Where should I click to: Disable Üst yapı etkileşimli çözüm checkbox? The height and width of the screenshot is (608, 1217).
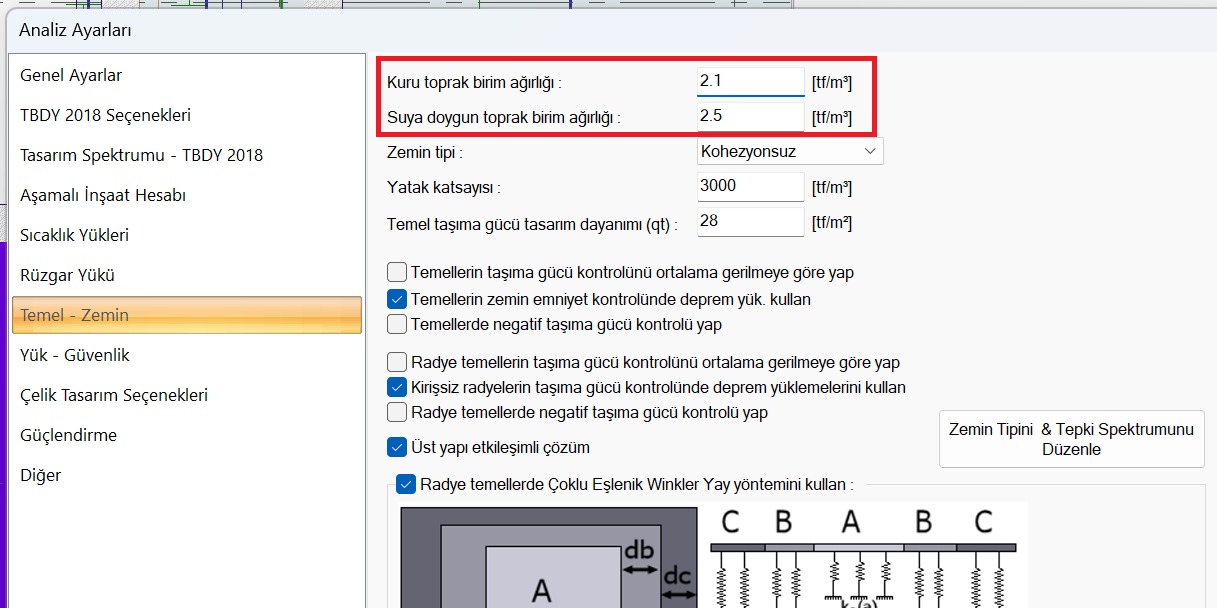(x=397, y=447)
